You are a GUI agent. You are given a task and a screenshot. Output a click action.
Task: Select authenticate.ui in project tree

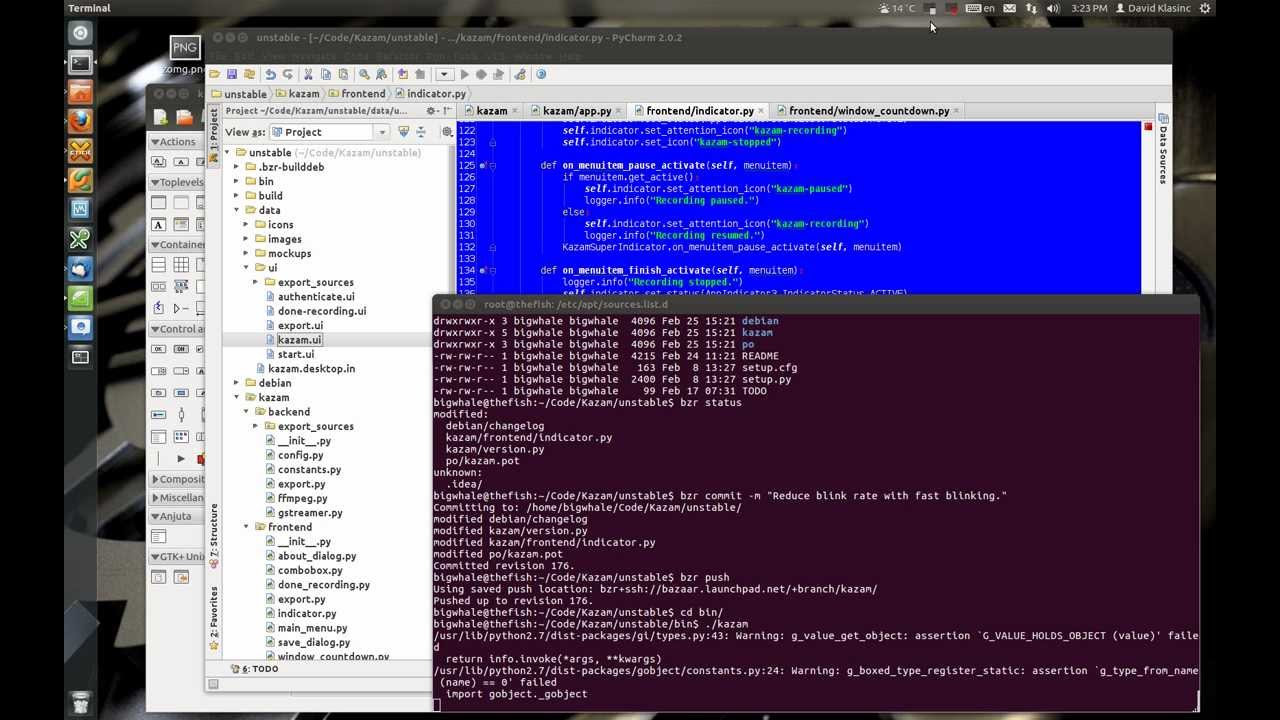(x=316, y=297)
